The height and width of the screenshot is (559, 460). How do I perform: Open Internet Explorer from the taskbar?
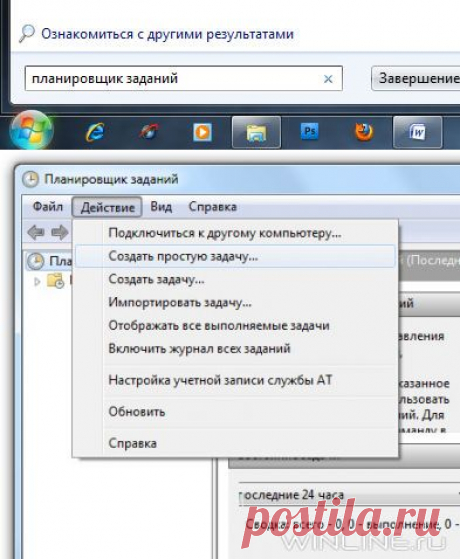click(x=95, y=132)
